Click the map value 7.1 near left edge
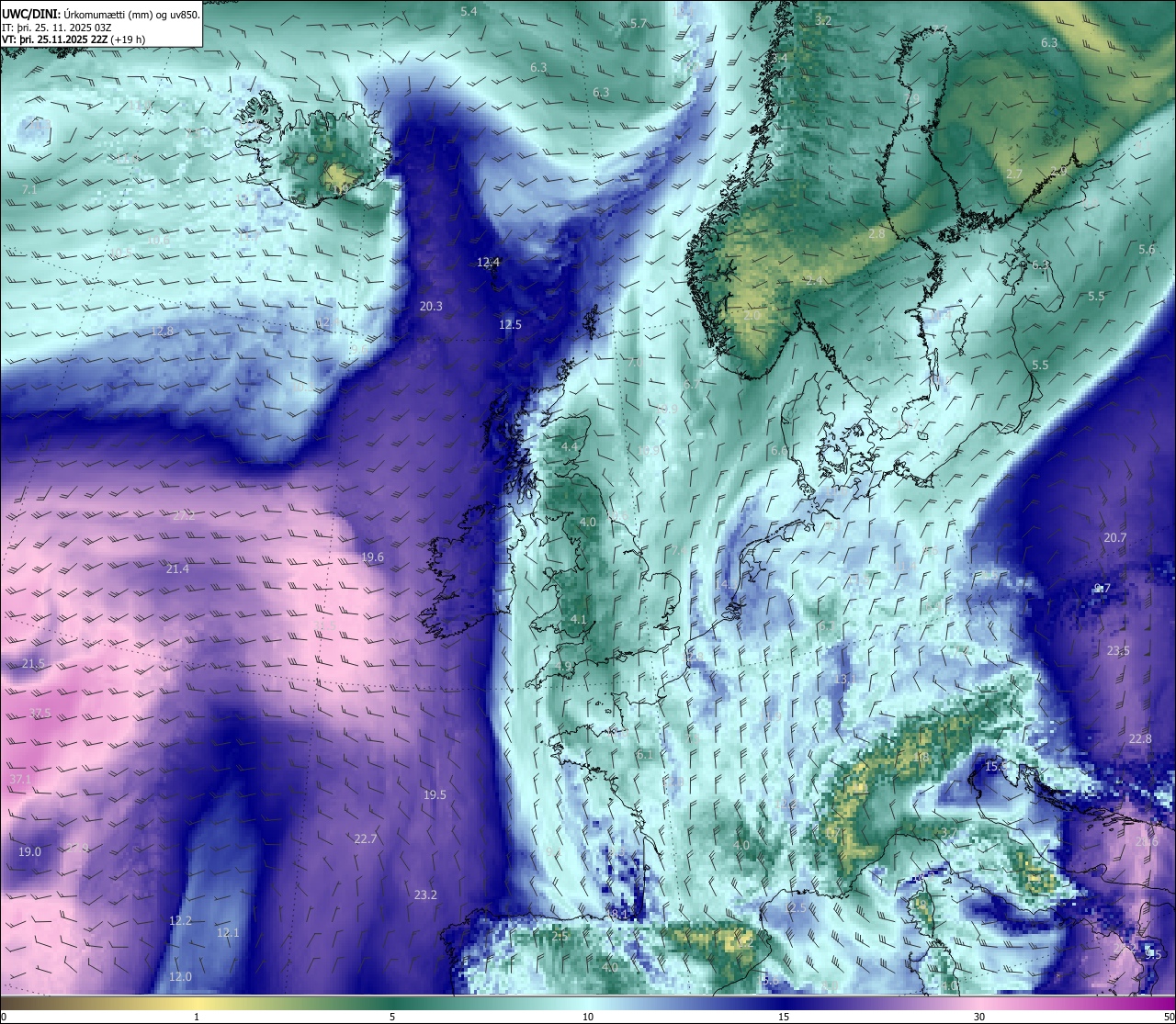This screenshot has height=1024, width=1176. click(x=29, y=189)
